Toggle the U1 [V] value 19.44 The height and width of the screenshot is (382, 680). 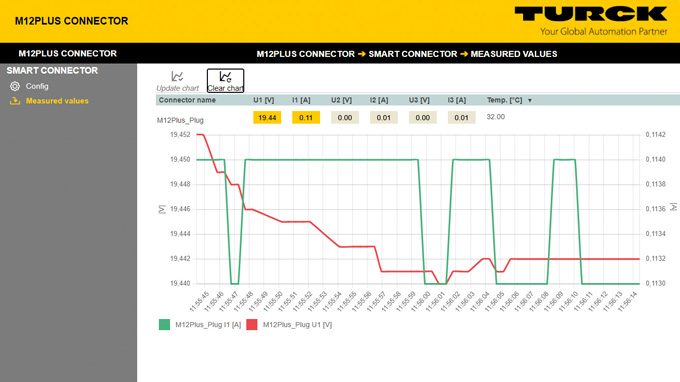pos(267,118)
